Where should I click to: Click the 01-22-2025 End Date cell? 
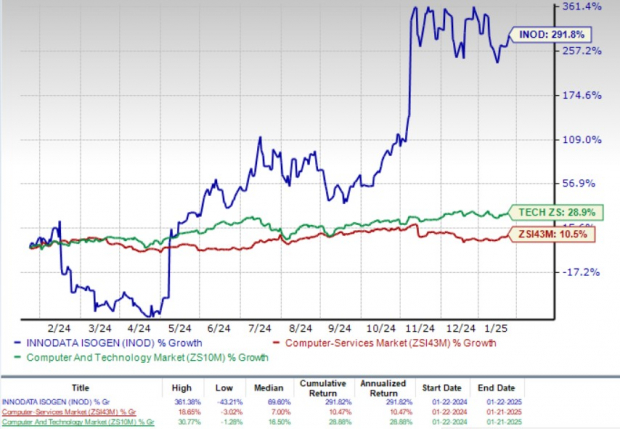(503, 402)
